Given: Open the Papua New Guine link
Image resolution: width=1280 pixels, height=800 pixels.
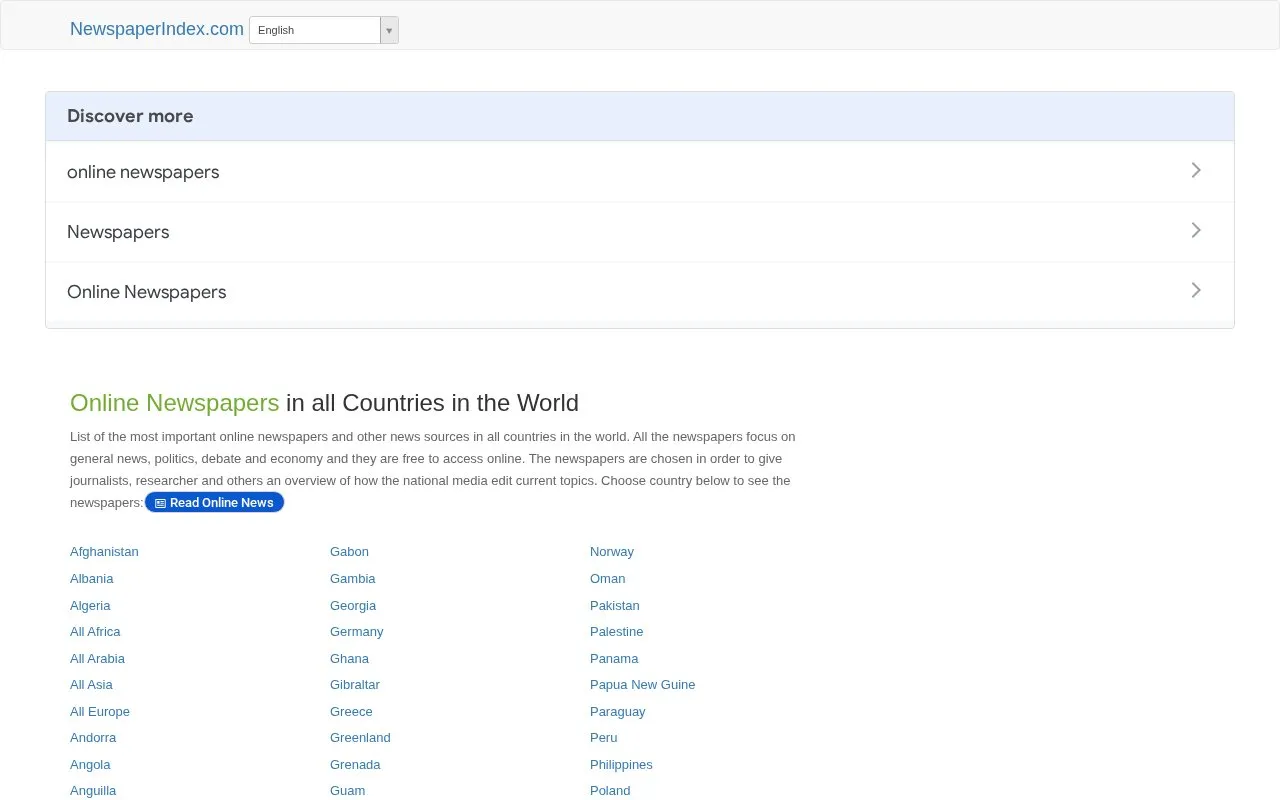Looking at the screenshot, I should (642, 685).
